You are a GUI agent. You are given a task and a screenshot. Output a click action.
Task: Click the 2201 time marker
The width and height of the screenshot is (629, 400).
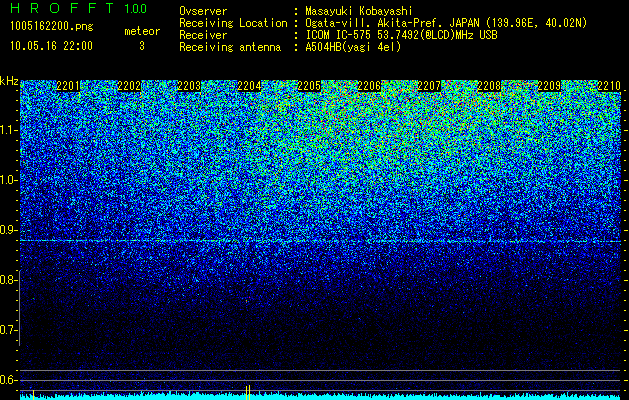click(68, 86)
